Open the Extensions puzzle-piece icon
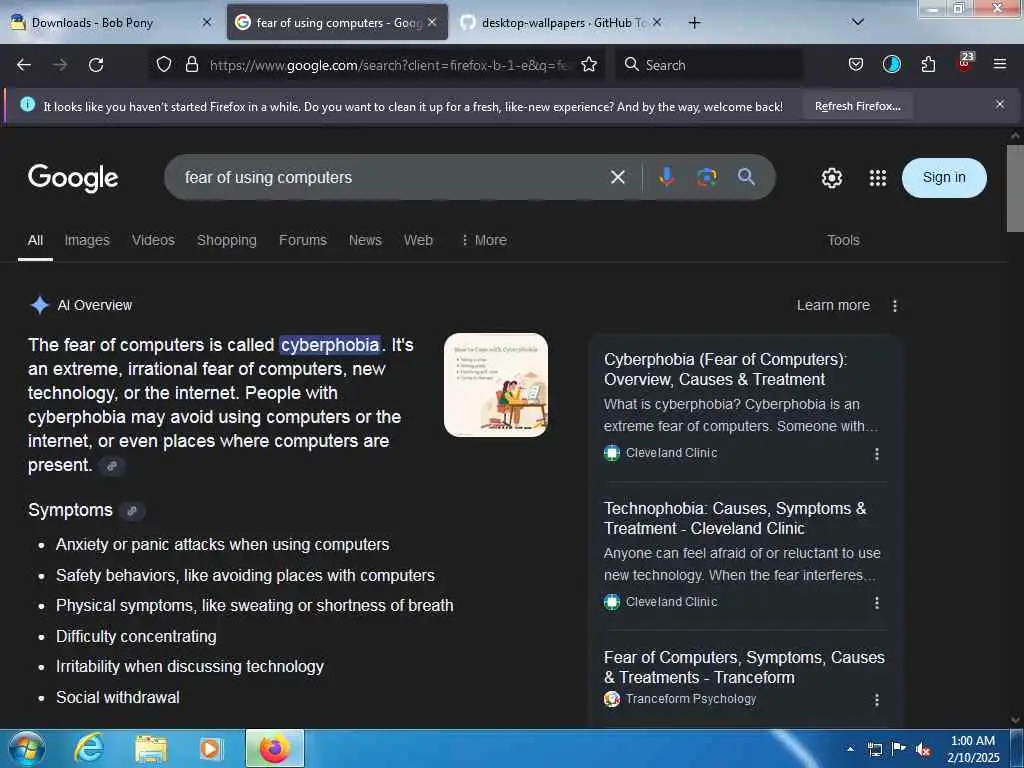This screenshot has width=1024, height=768. click(x=928, y=64)
